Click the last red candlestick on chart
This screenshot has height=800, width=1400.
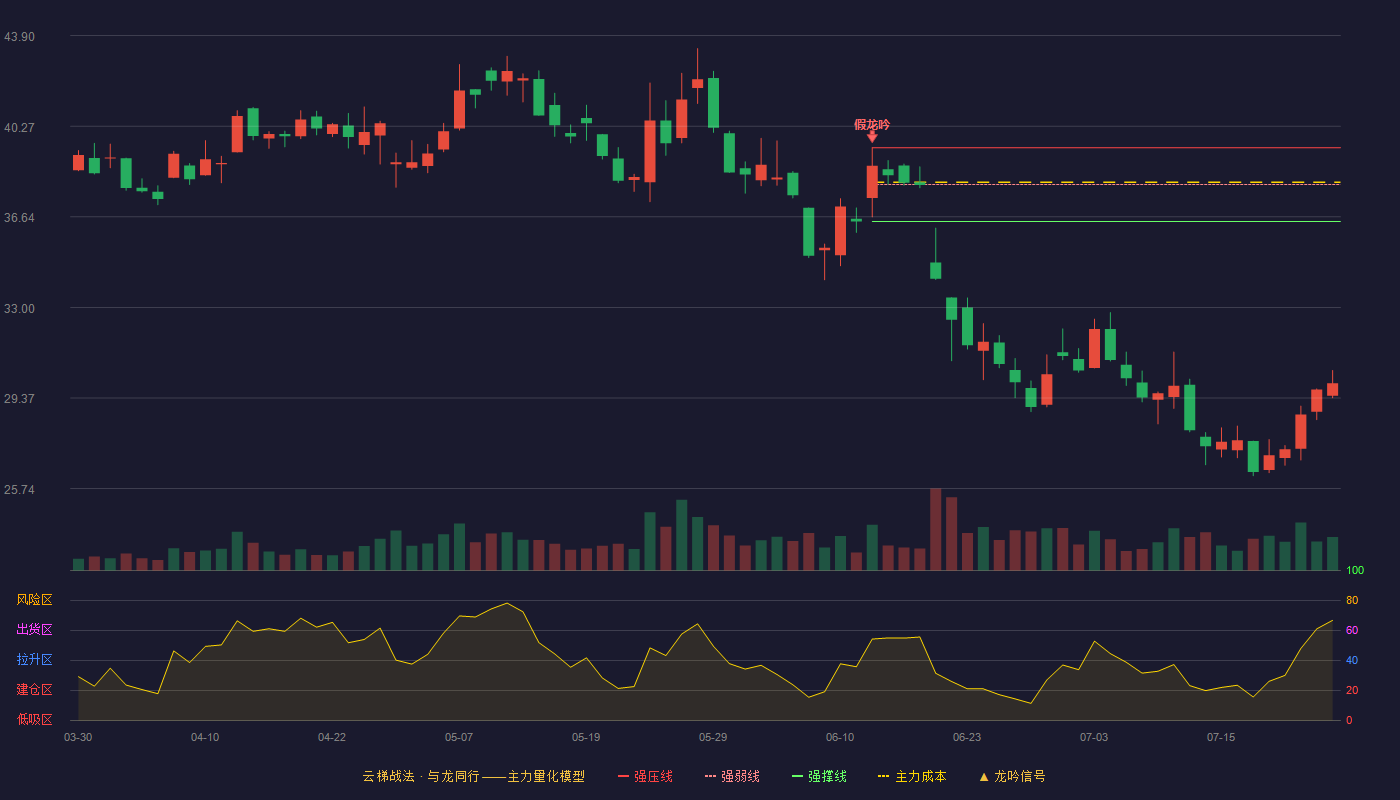pyautogui.click(x=1332, y=389)
